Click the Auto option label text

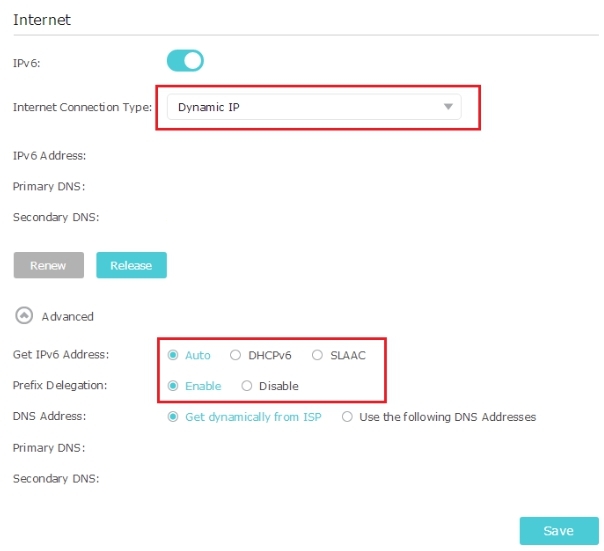coord(198,355)
